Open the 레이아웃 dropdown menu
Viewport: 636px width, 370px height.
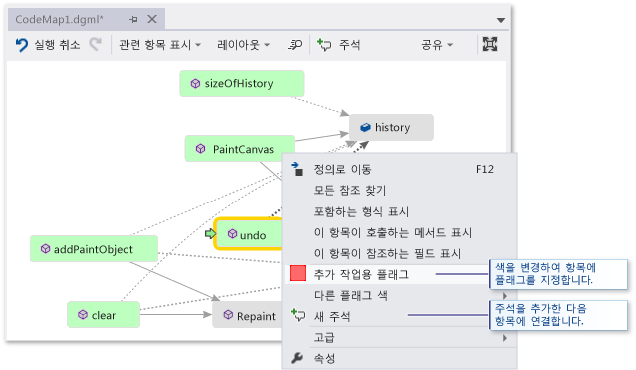tap(243, 45)
